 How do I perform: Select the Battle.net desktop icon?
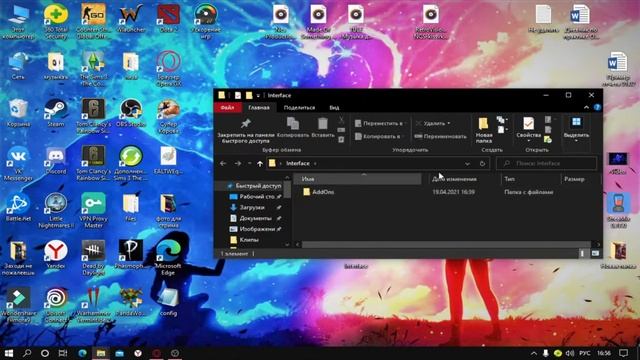tap(18, 208)
